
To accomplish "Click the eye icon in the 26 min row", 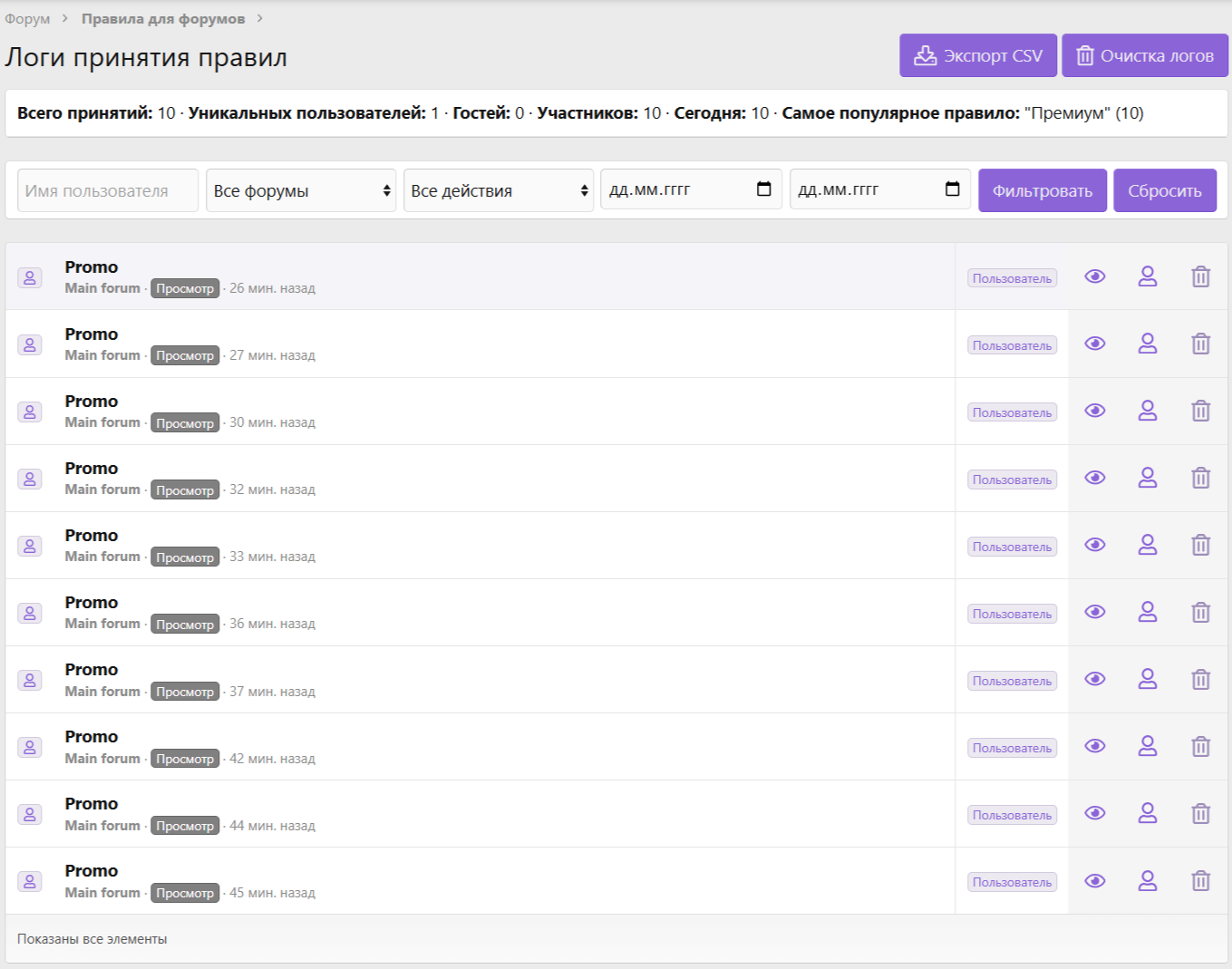I will coord(1095,276).
